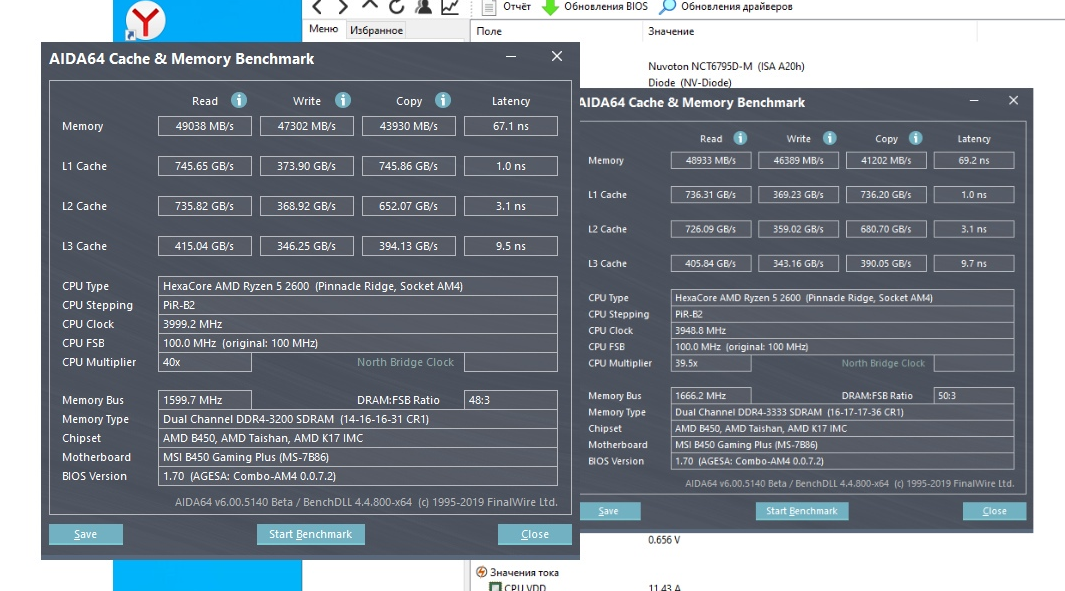Click the CPU Clock field 3948.8 MHz
This screenshot has width=1065, height=591.
point(842,330)
